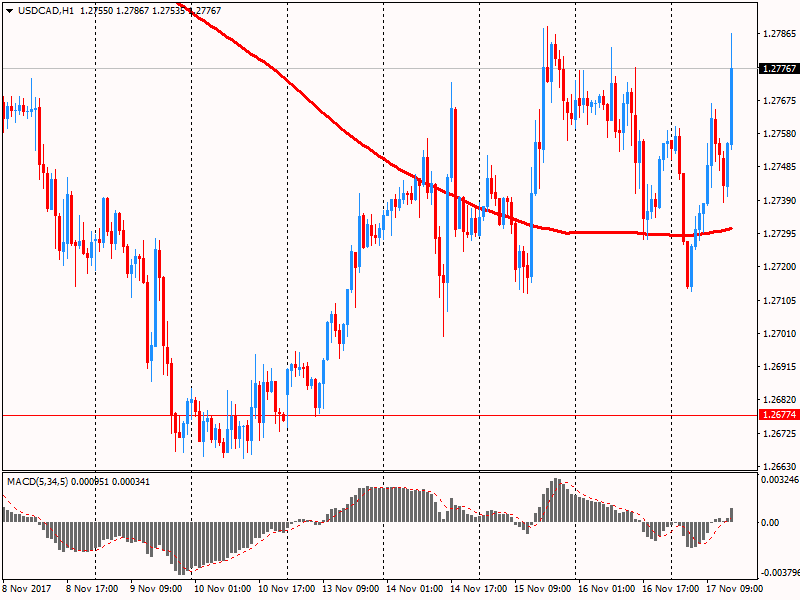Click time axis label 13 Nov 09:00
The image size is (800, 600).
(351, 588)
